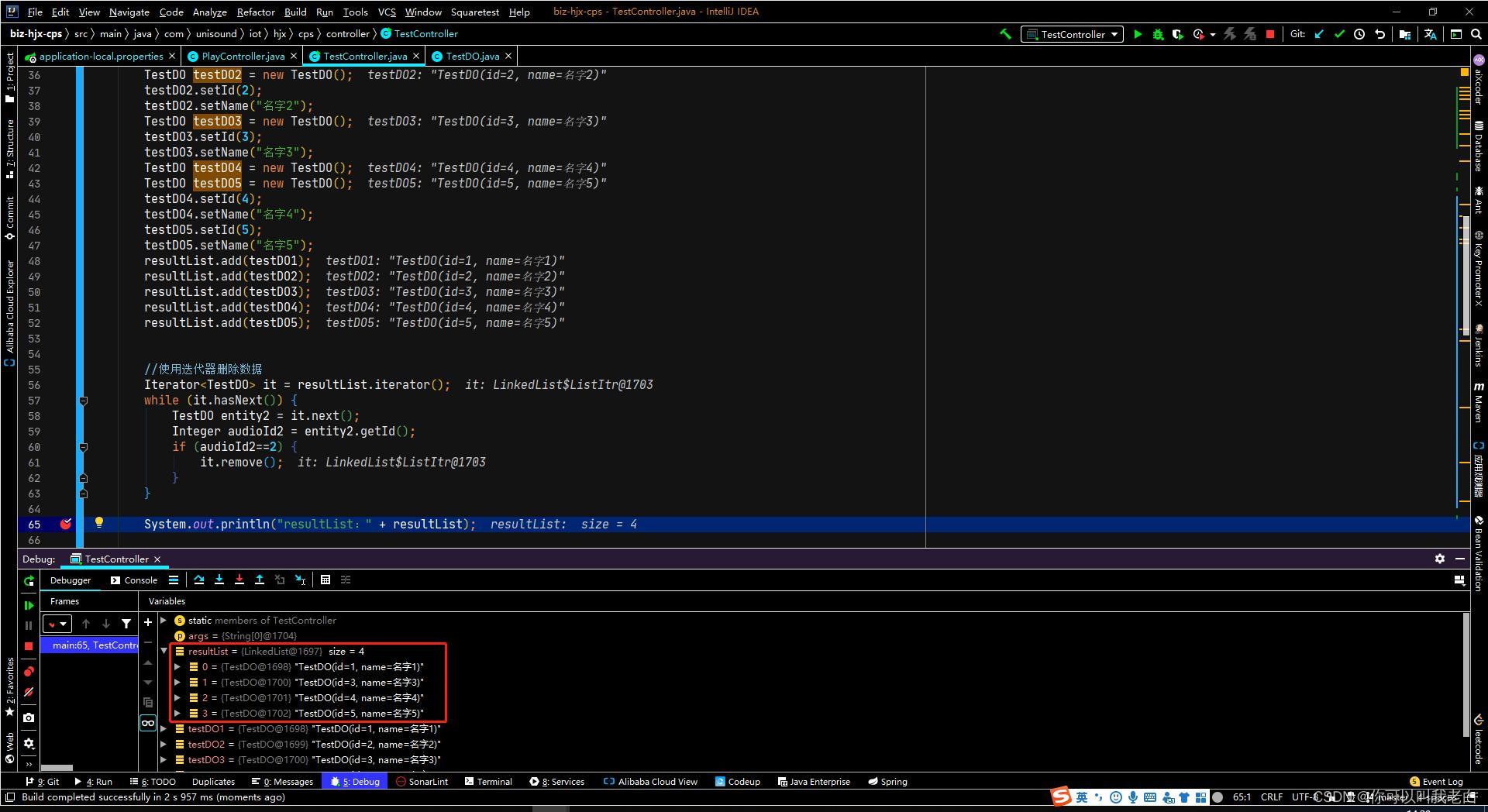
Task: Open debug tool window options gear
Action: tap(1440, 559)
